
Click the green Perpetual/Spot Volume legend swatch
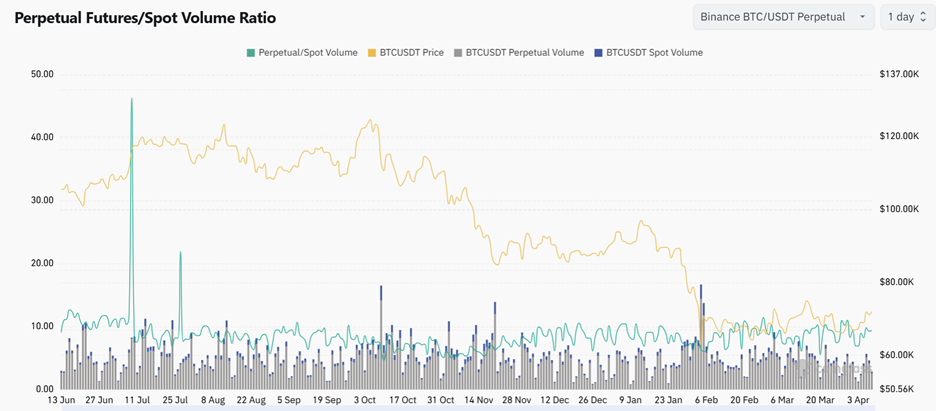pyautogui.click(x=250, y=52)
